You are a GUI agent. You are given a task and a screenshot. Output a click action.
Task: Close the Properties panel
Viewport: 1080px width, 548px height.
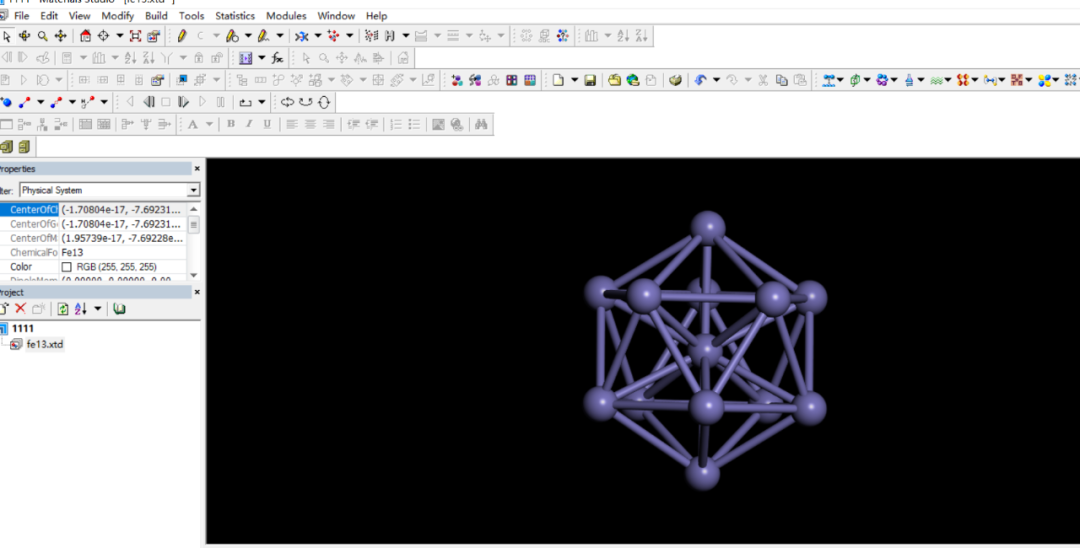pyautogui.click(x=197, y=169)
